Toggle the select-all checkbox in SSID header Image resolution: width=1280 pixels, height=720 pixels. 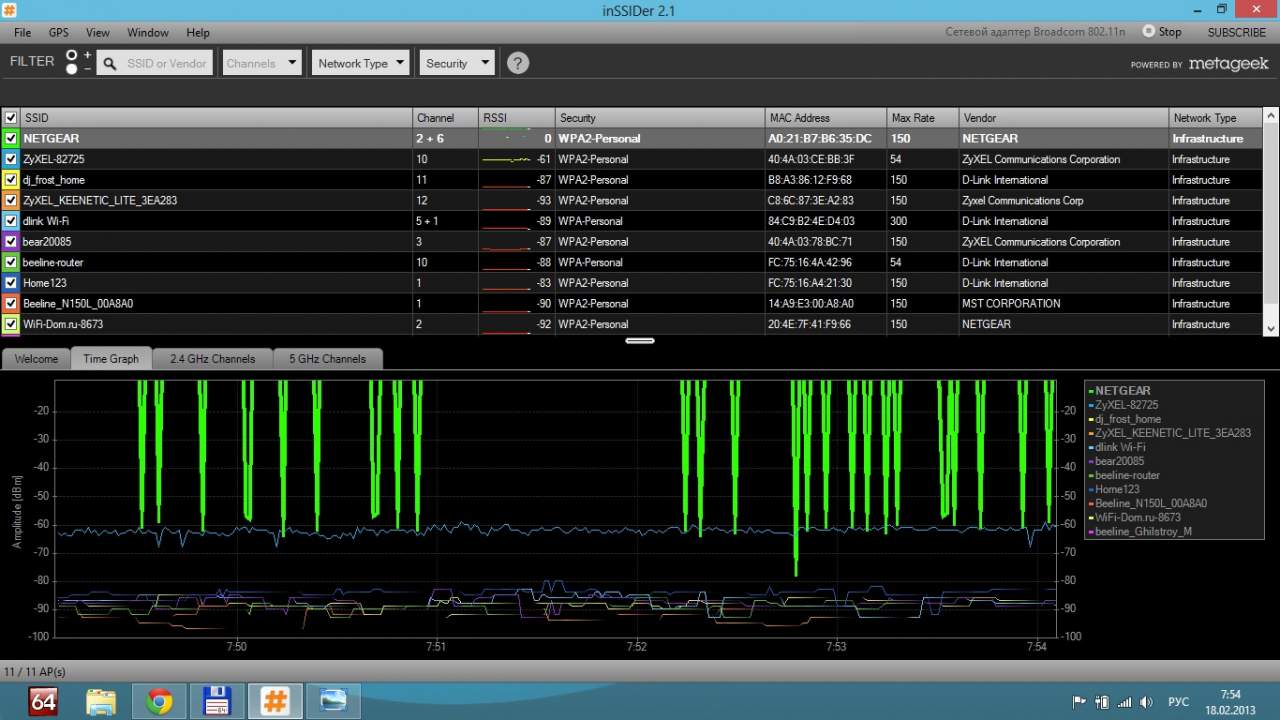click(x=11, y=118)
